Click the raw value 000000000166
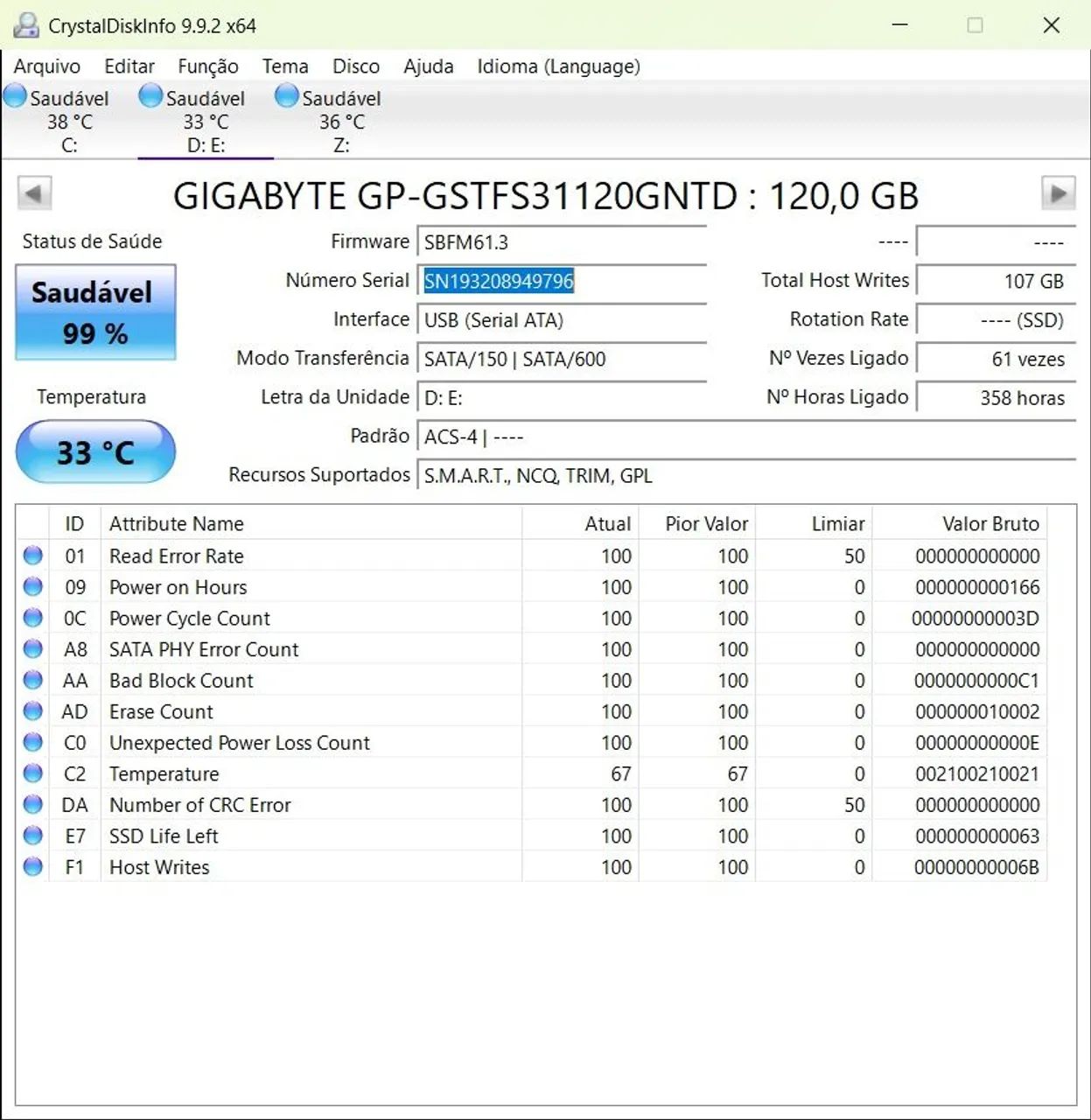The height and width of the screenshot is (1120, 1091). [977, 587]
